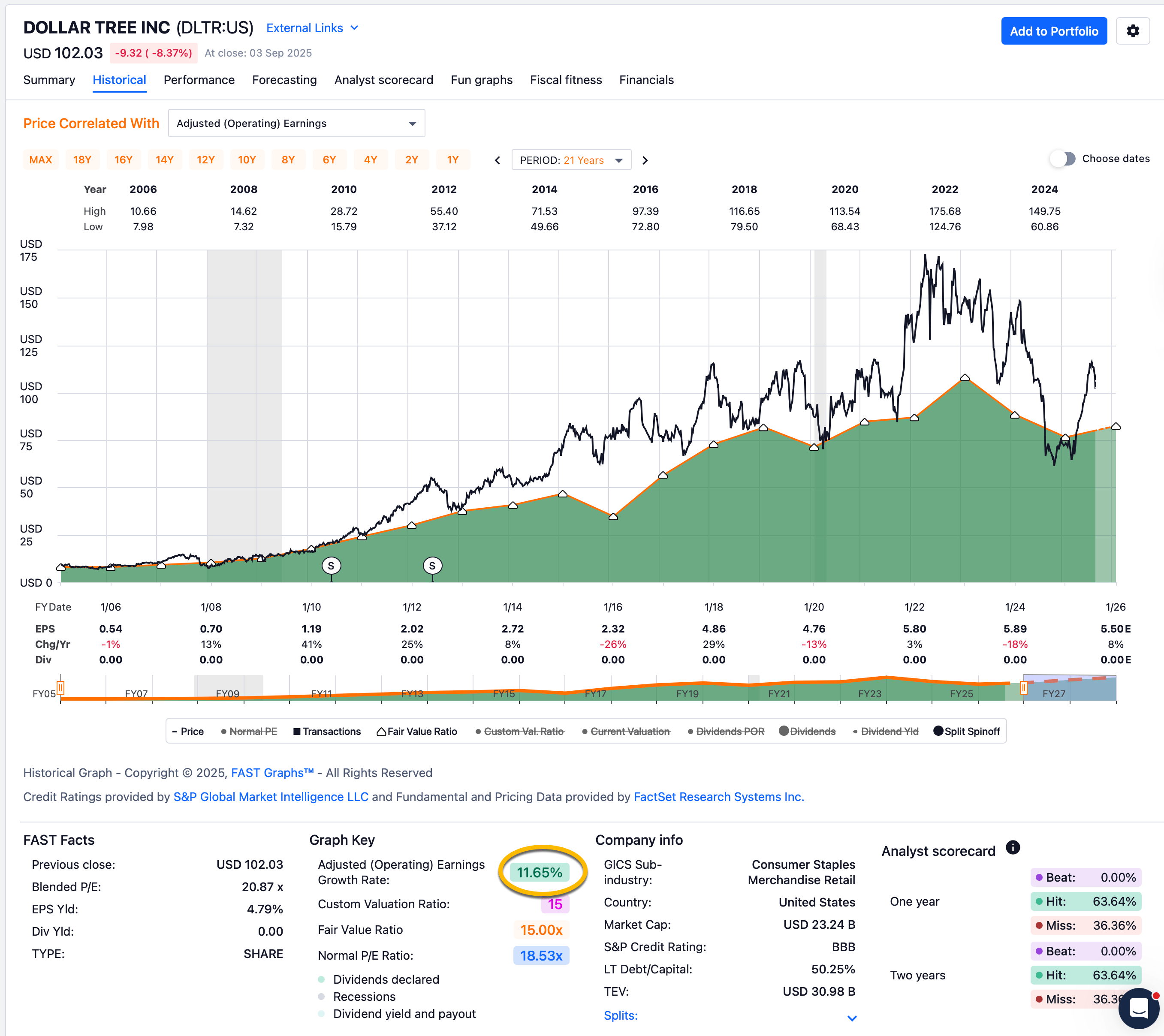Click an S split marker on the chart
1164x1036 pixels.
pos(331,565)
